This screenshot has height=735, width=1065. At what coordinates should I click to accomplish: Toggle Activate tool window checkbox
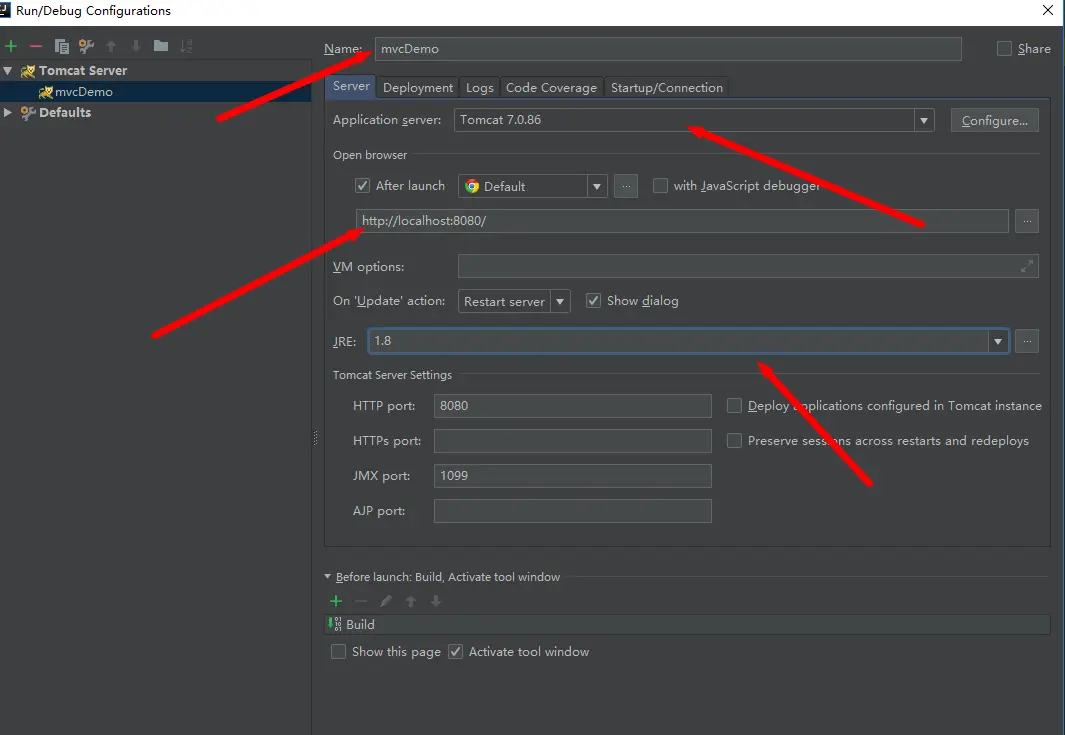[x=456, y=651]
